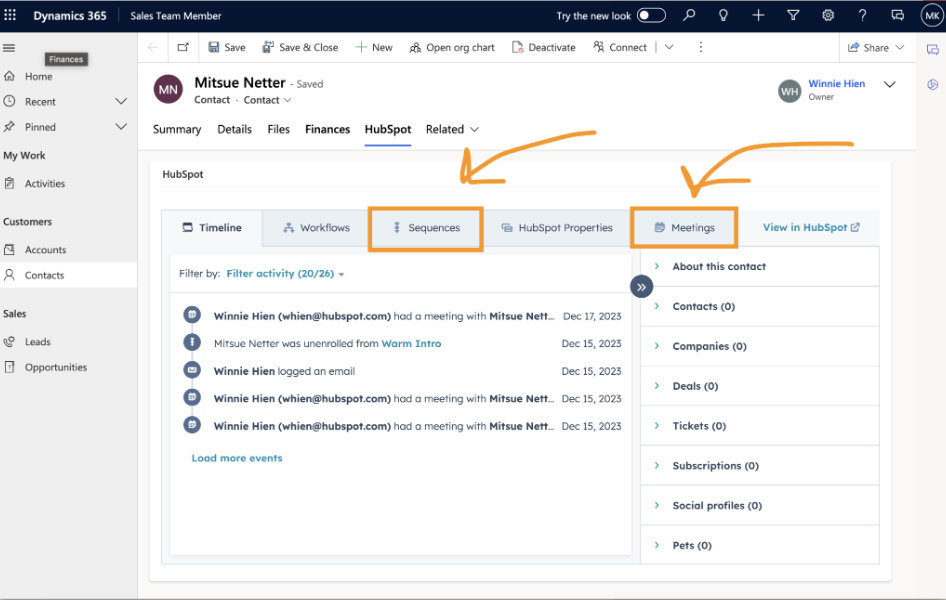Click the View in HubSpot link

[811, 227]
